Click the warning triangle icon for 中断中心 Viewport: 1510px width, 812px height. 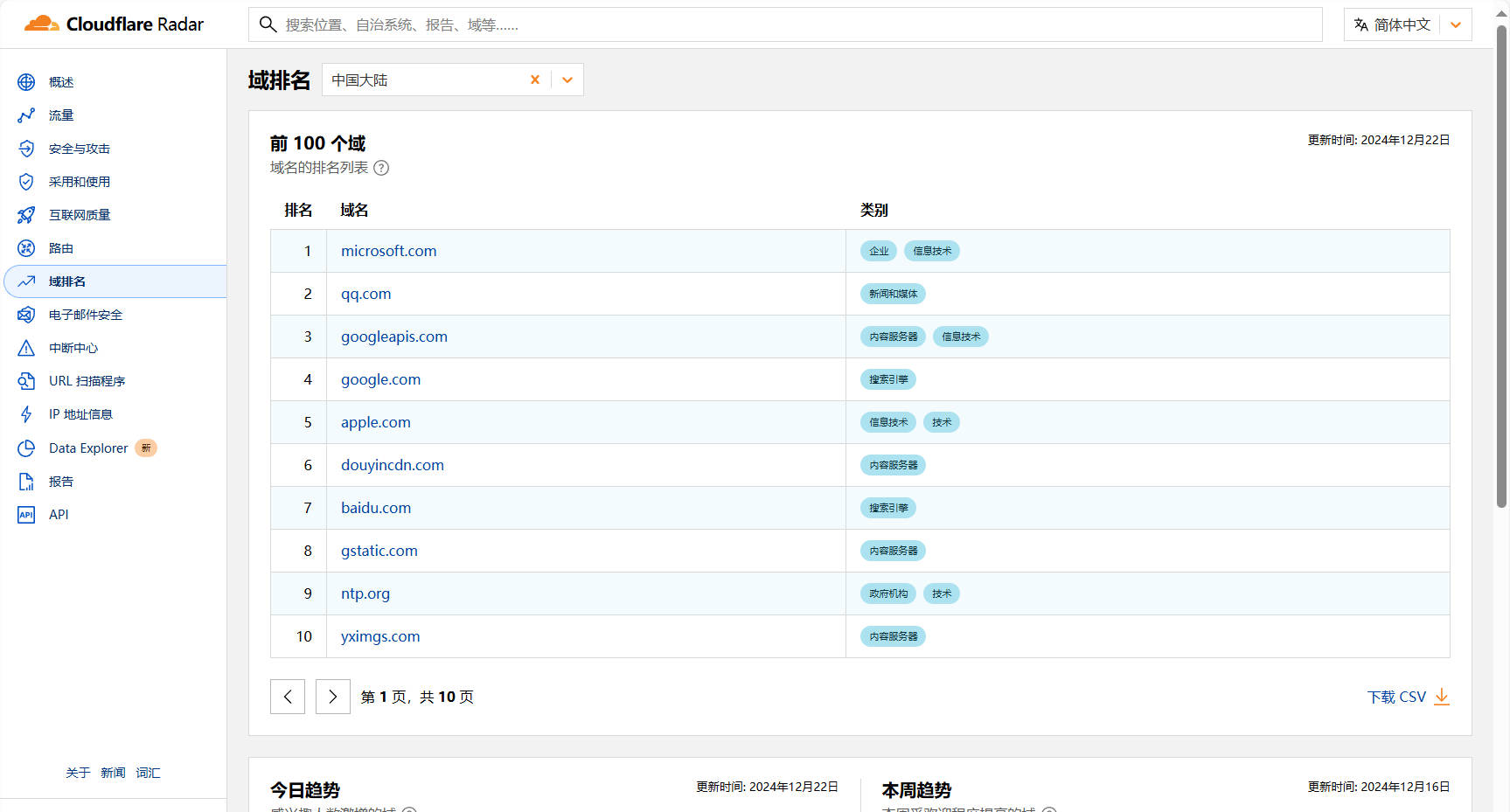[26, 348]
